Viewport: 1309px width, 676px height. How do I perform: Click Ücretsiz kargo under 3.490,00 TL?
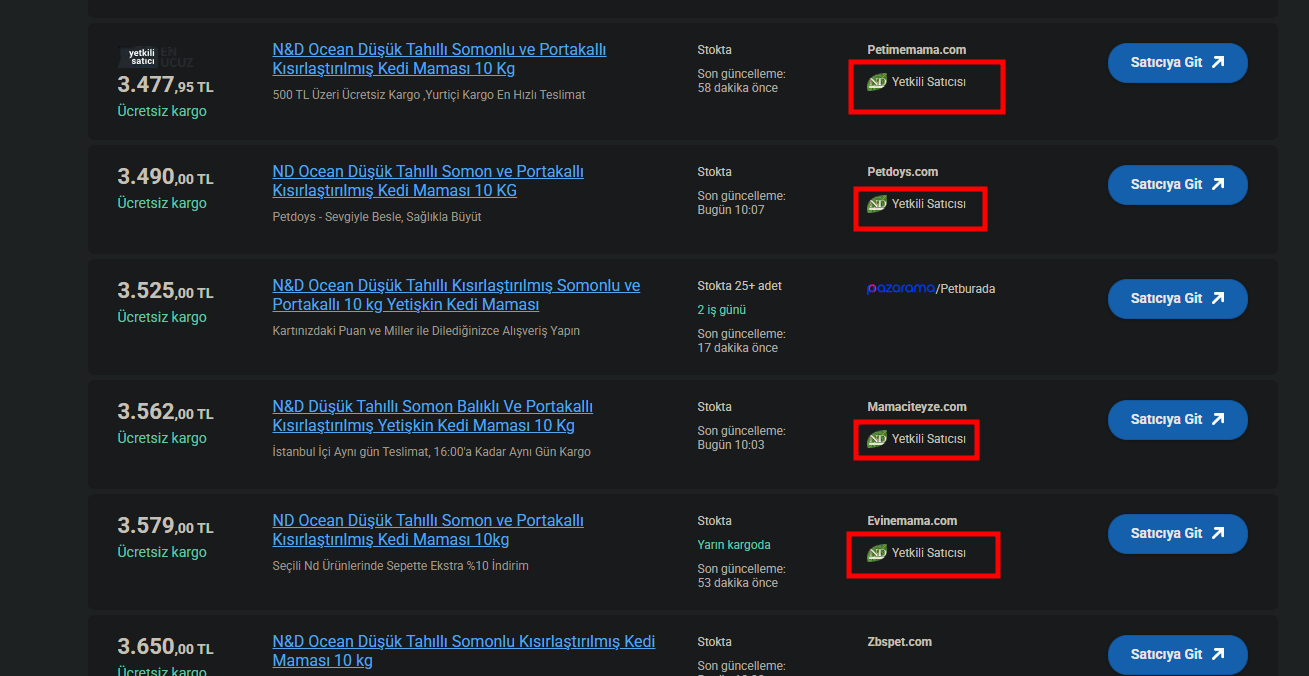pyautogui.click(x=162, y=203)
